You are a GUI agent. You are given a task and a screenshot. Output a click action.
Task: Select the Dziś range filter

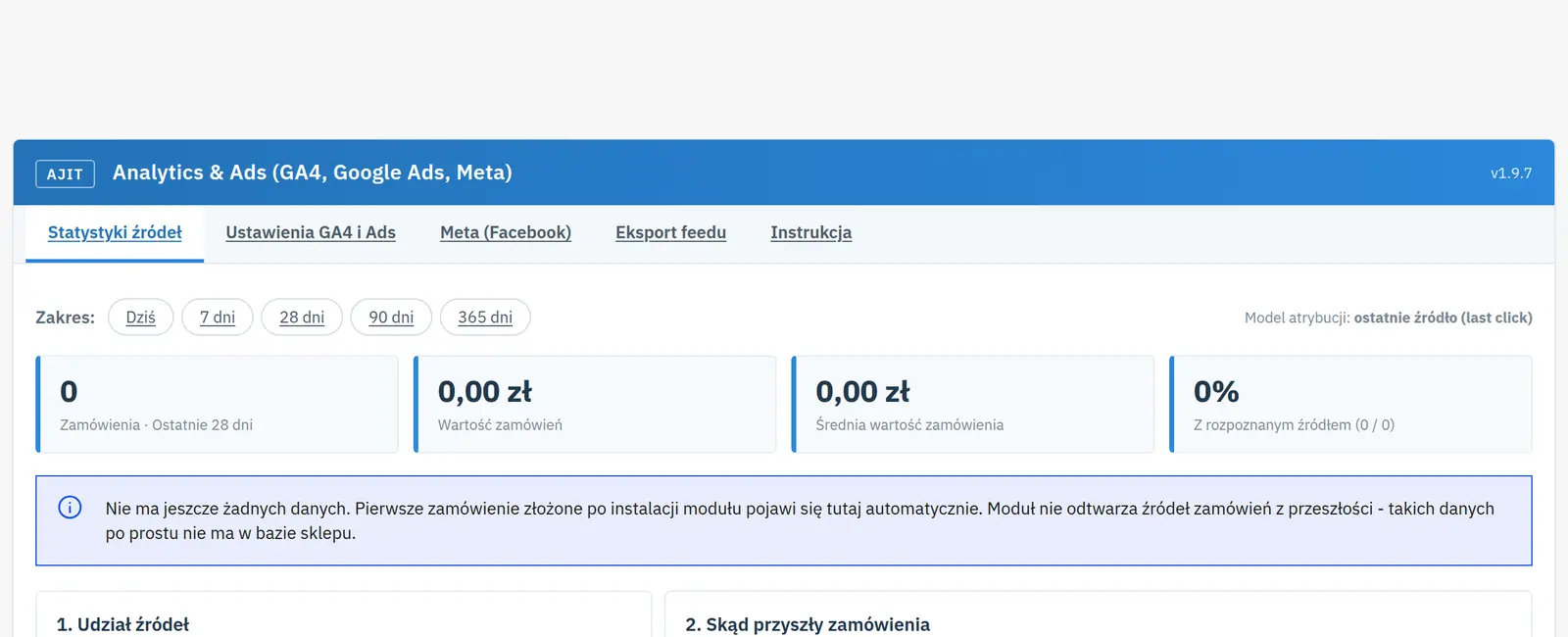[x=141, y=318]
